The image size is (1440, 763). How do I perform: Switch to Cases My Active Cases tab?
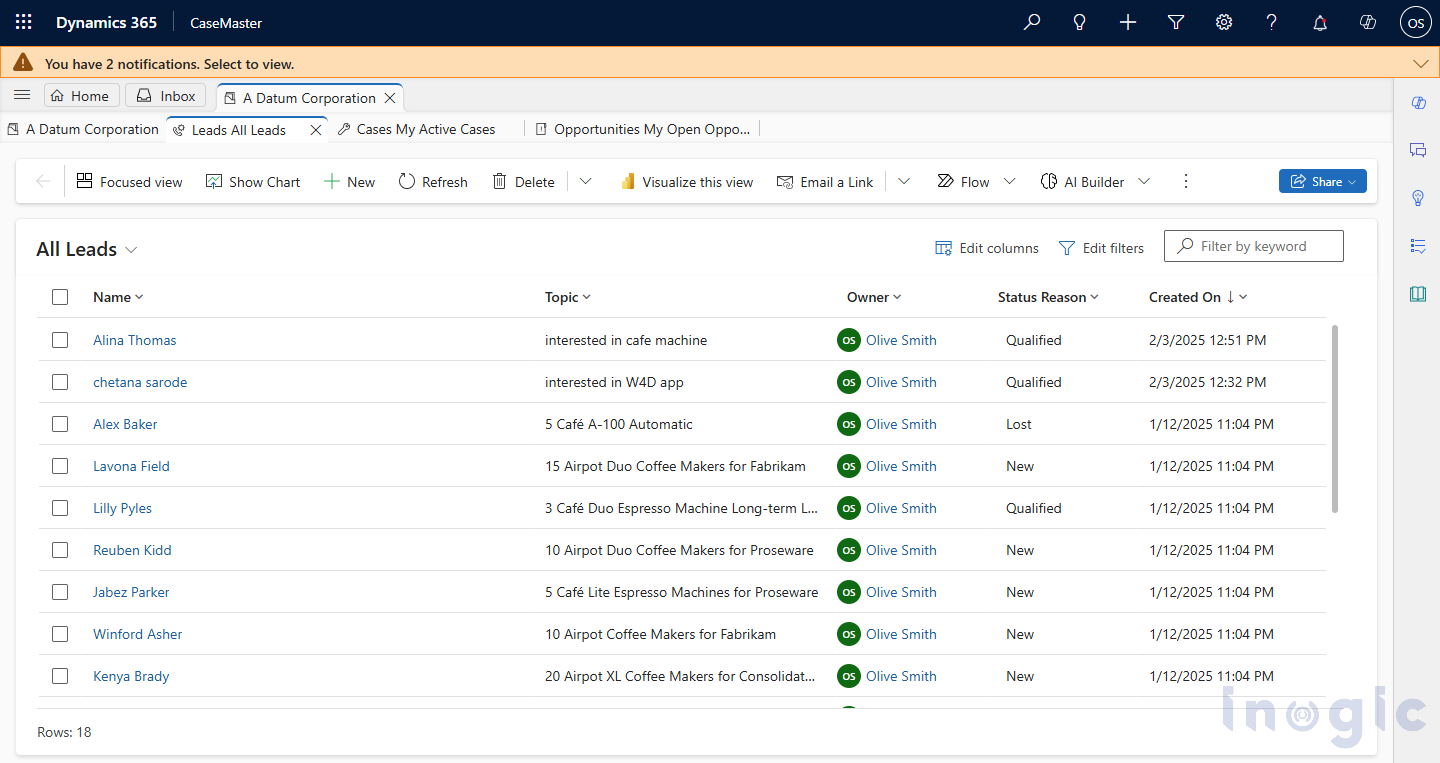417,129
